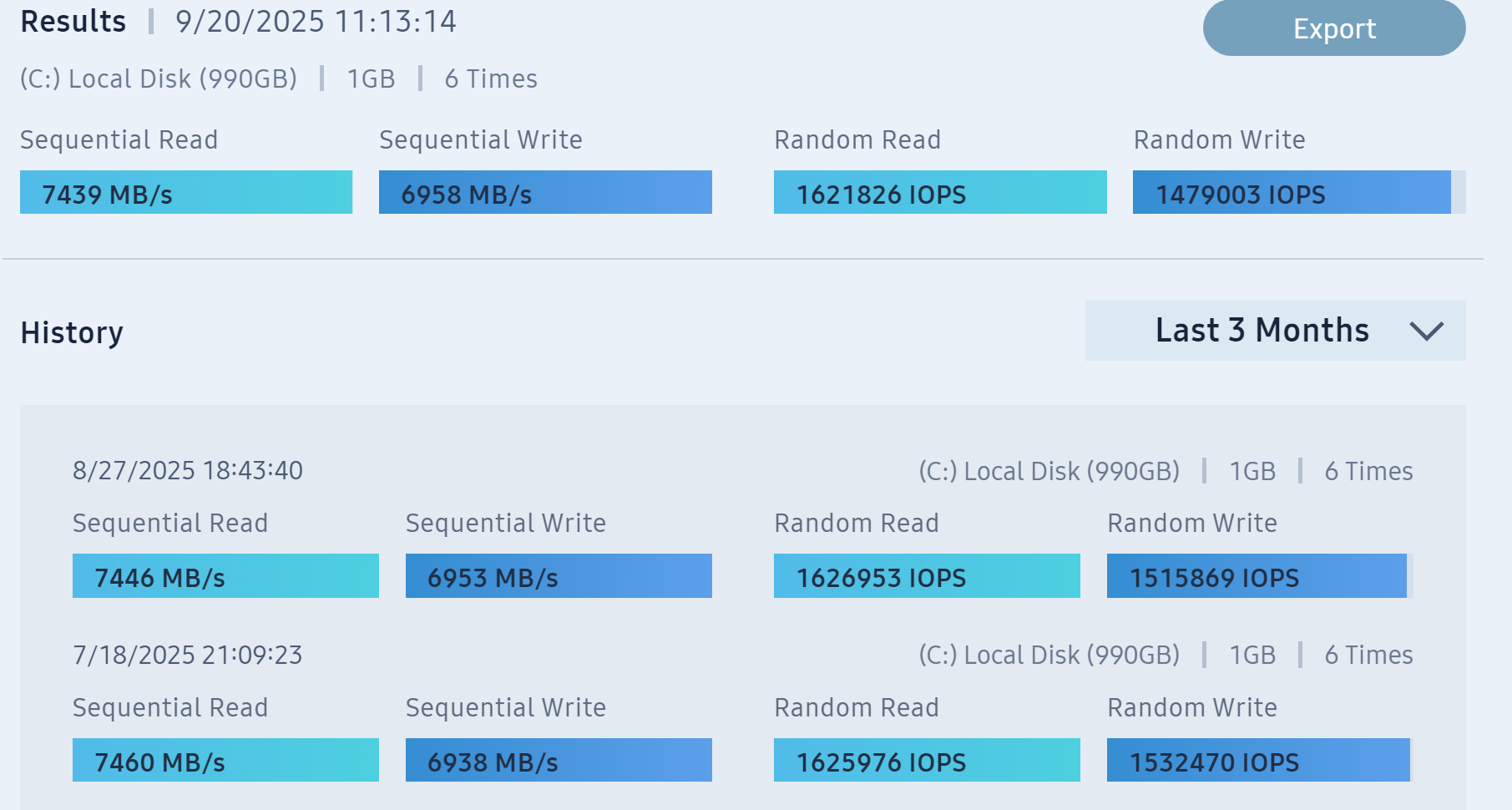Click the 6958 MB/s Sequential Write bar
The height and width of the screenshot is (810, 1512).
[x=545, y=193]
